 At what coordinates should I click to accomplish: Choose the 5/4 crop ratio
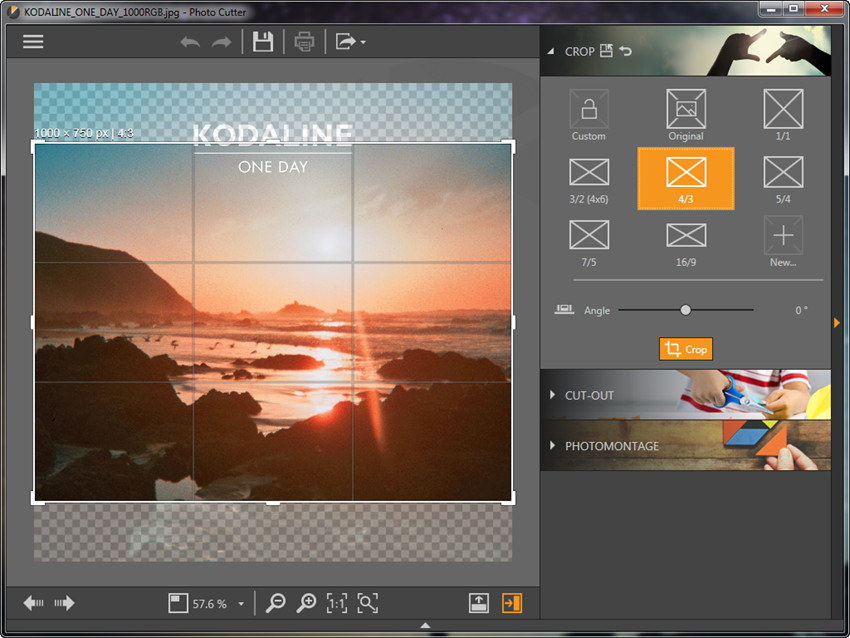783,180
